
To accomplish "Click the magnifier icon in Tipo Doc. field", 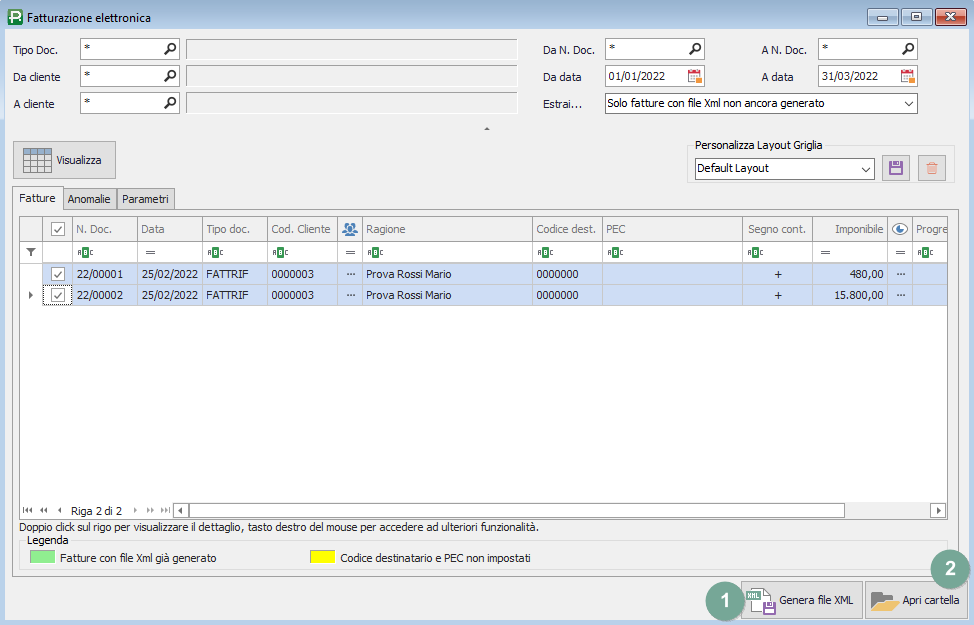I will 170,48.
